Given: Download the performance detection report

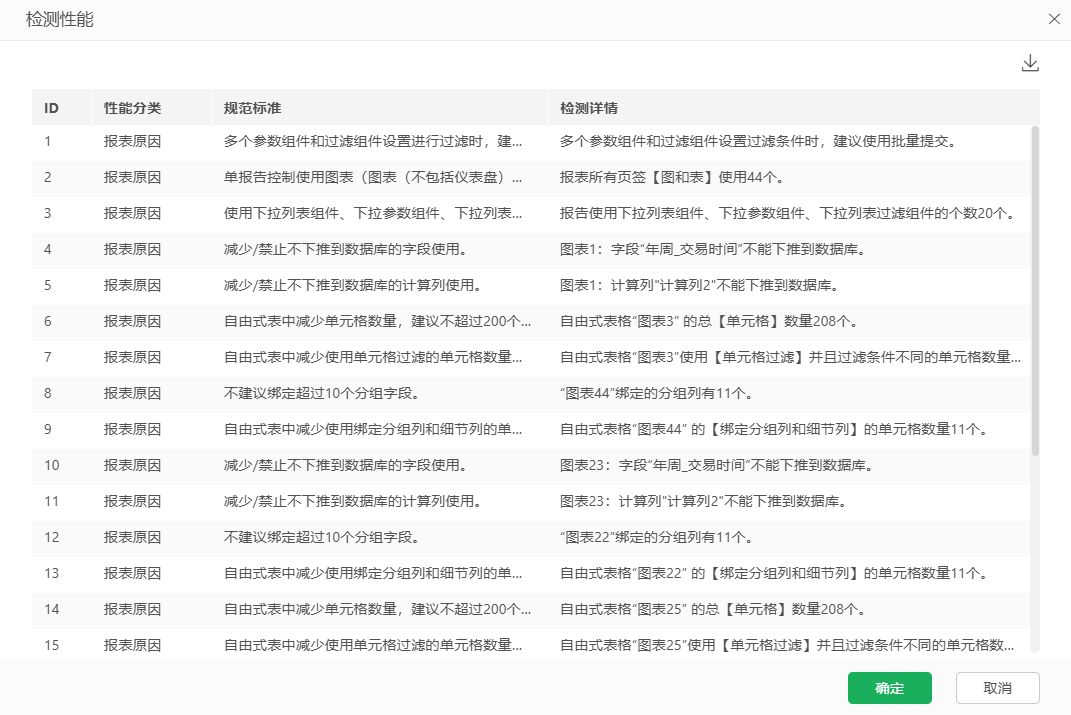Looking at the screenshot, I should [1030, 64].
